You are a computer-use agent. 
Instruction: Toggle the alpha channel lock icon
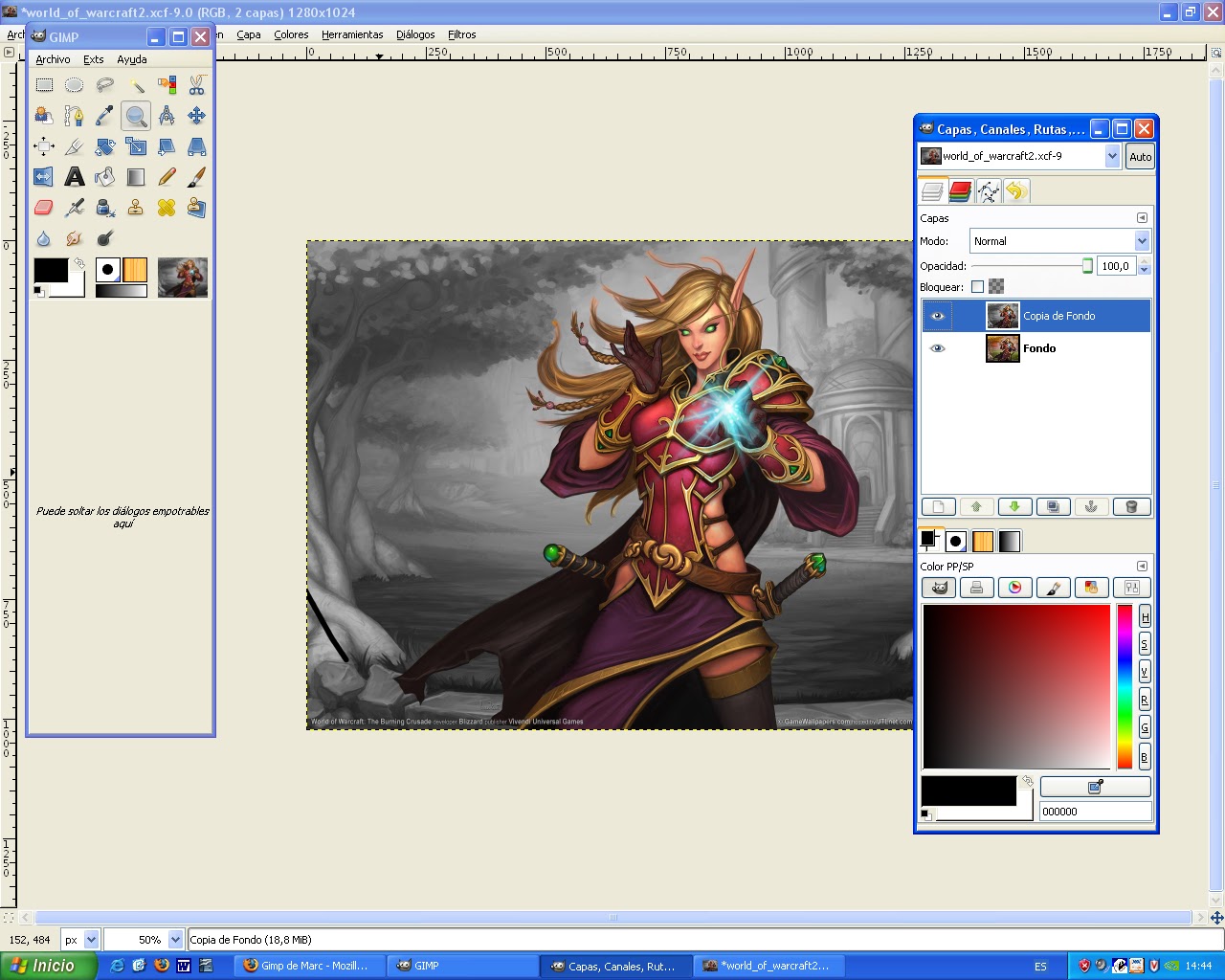pyautogui.click(x=996, y=286)
